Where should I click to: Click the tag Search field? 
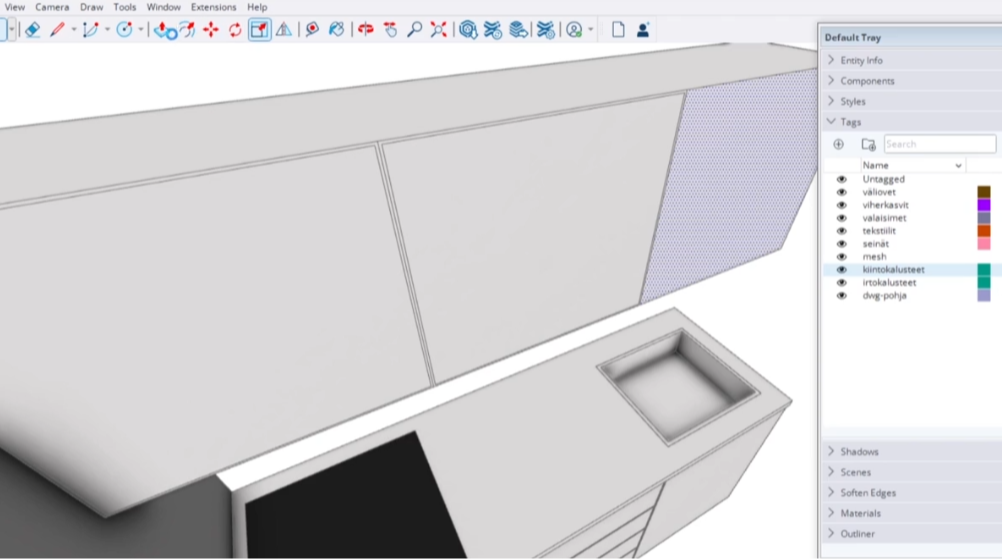pos(939,144)
